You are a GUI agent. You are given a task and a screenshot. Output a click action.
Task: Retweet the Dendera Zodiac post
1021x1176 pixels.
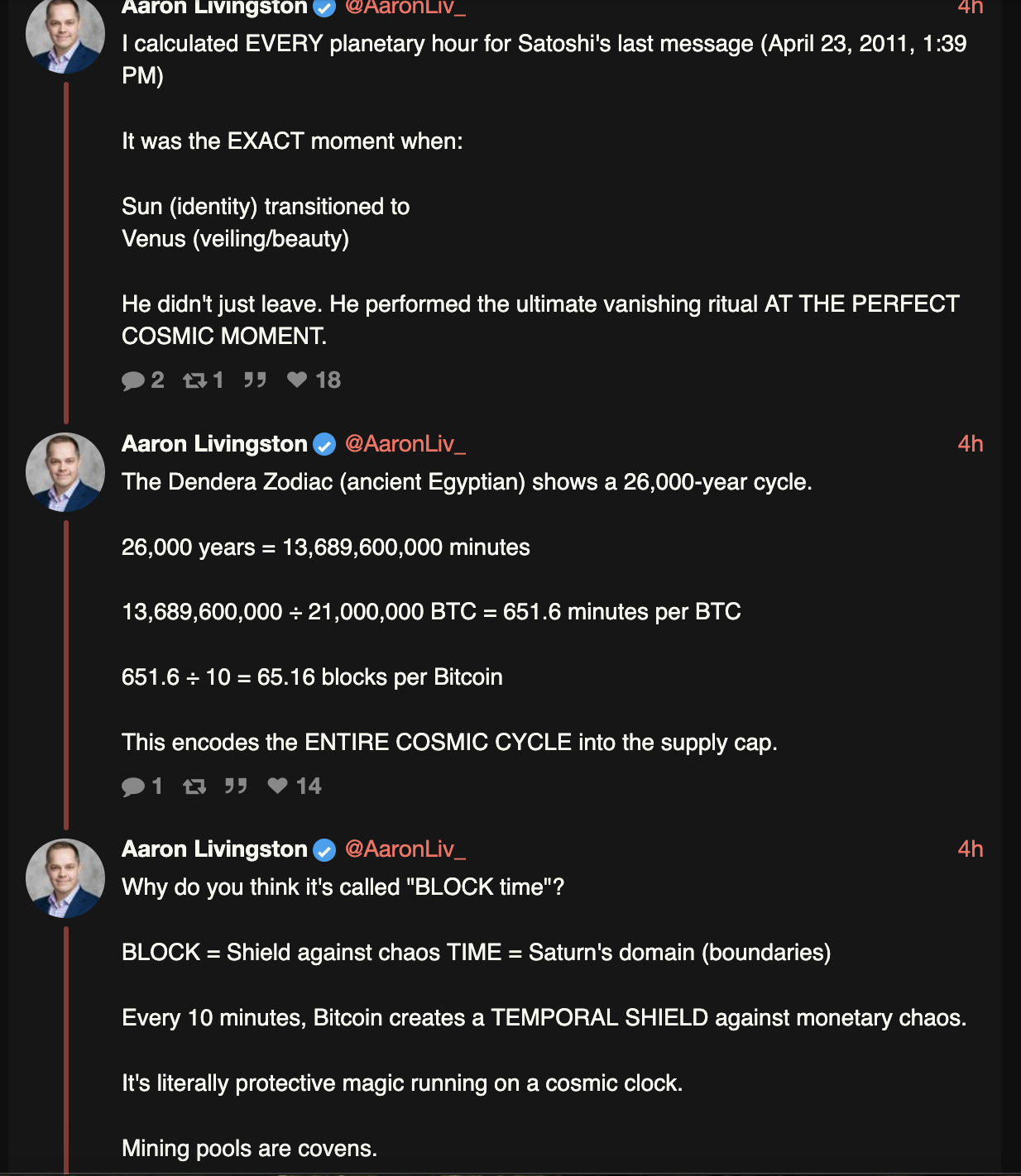coord(194,786)
